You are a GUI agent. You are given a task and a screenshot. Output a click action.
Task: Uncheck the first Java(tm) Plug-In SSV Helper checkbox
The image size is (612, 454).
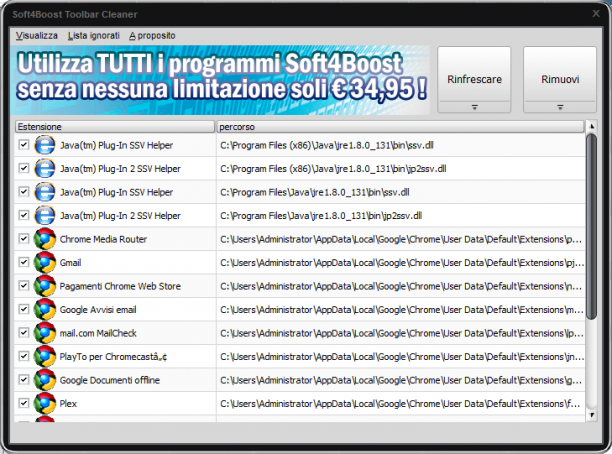coord(24,145)
